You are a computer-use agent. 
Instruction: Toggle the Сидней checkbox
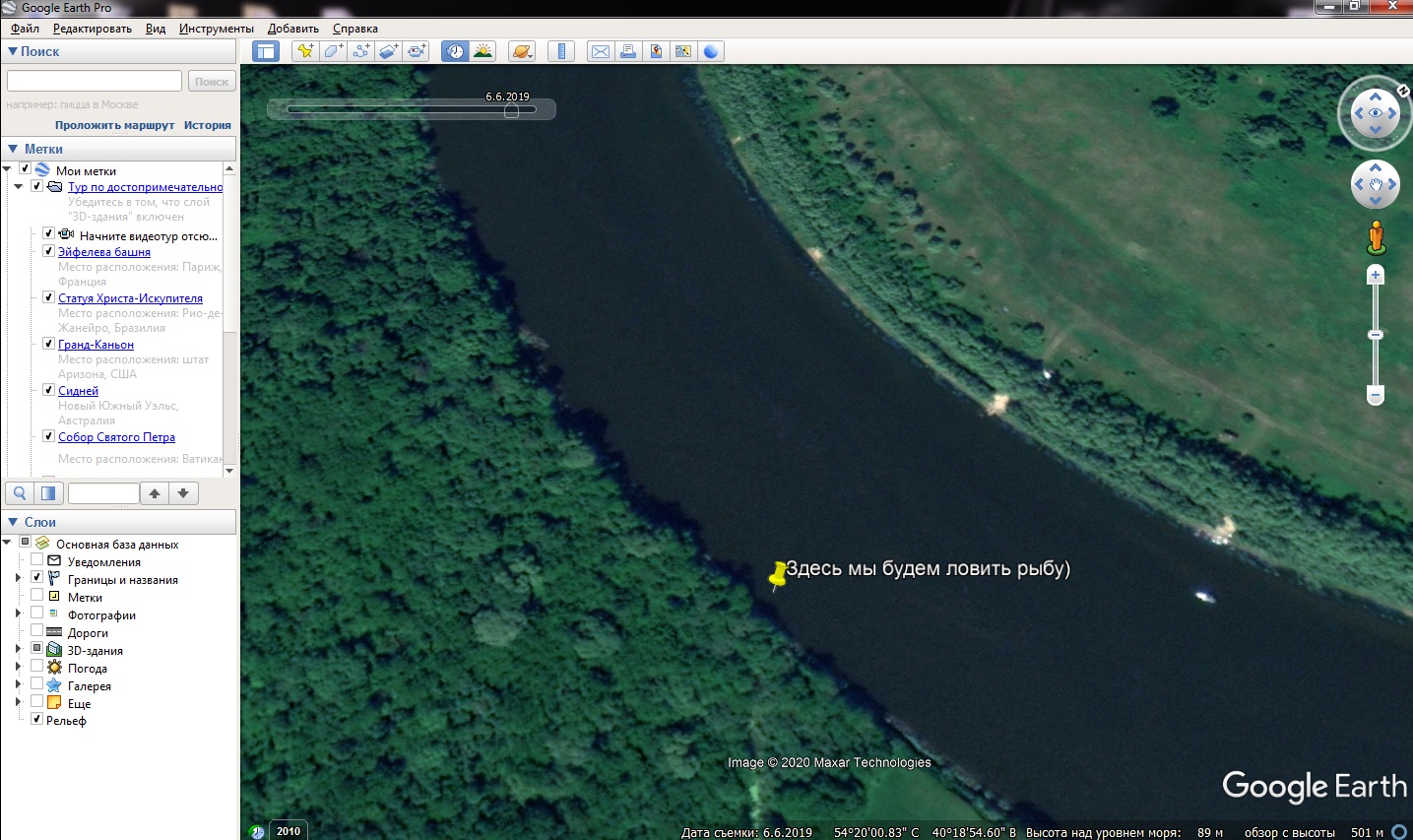tap(48, 390)
